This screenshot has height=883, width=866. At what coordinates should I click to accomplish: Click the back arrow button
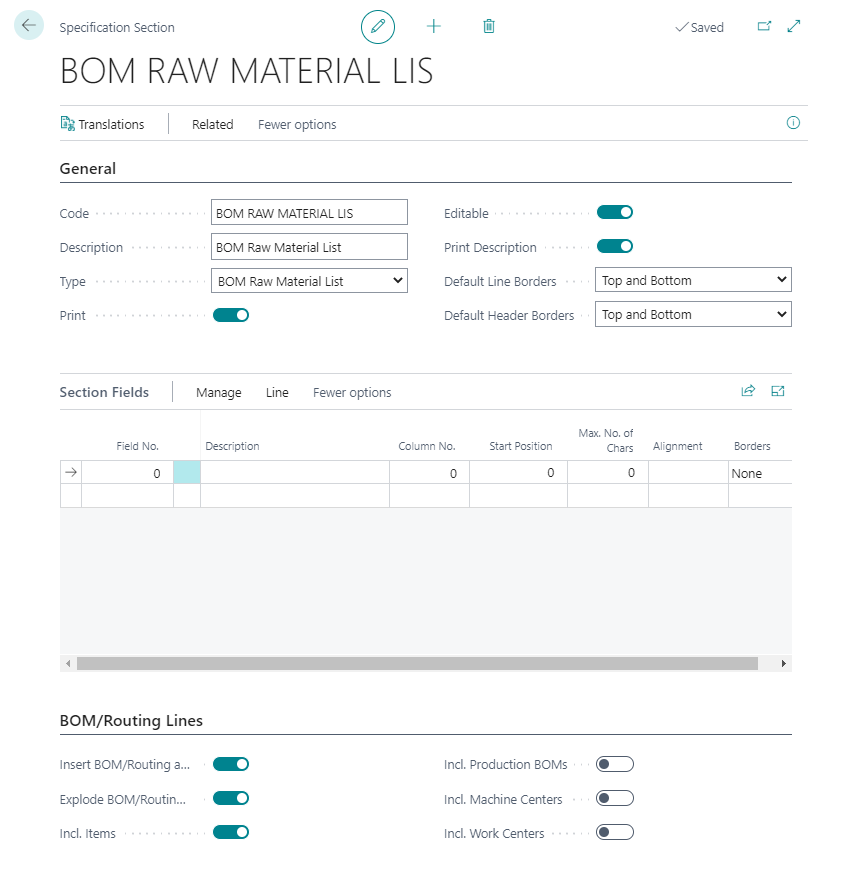coord(29,25)
